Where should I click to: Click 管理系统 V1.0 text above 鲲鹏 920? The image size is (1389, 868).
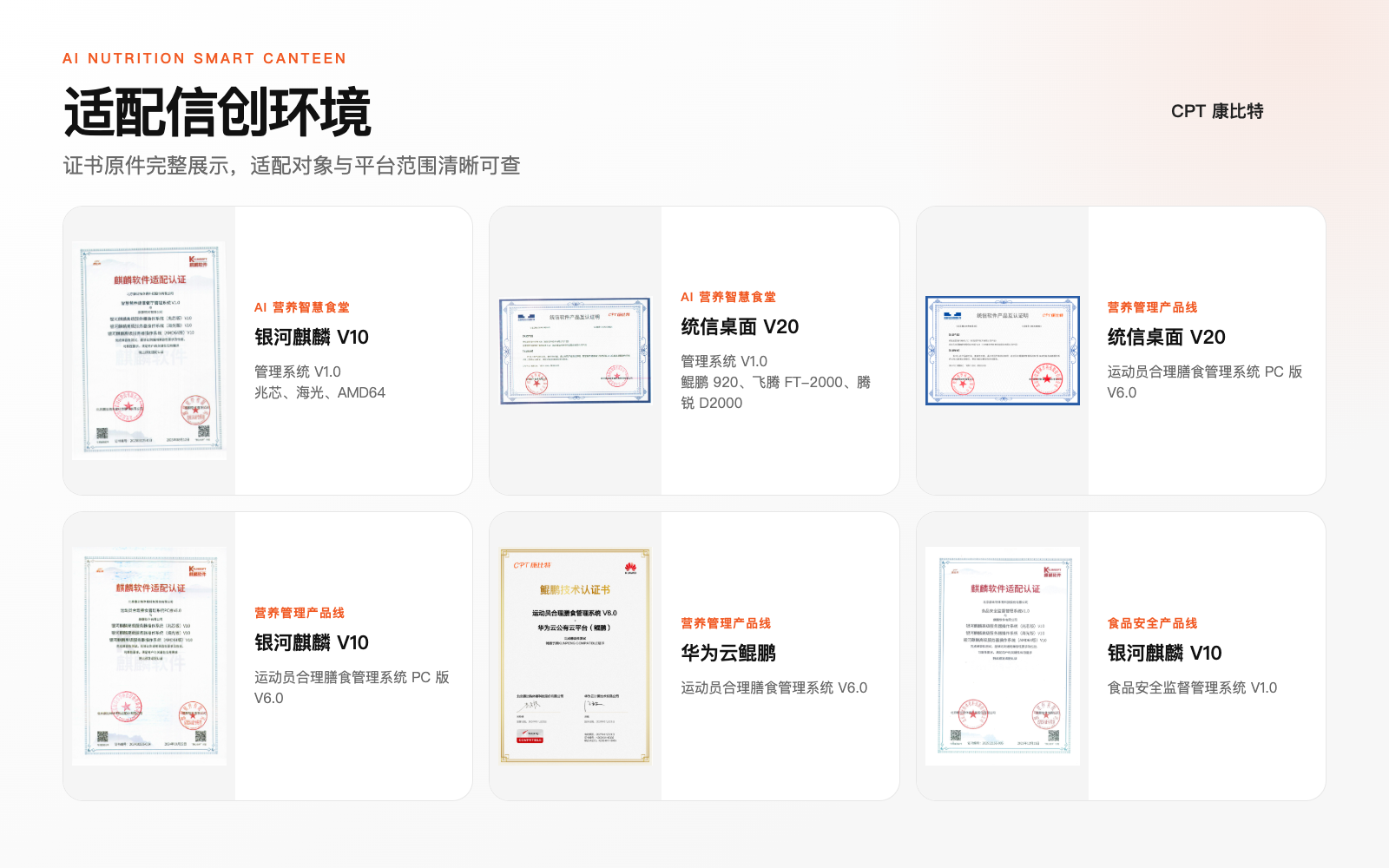tap(724, 361)
